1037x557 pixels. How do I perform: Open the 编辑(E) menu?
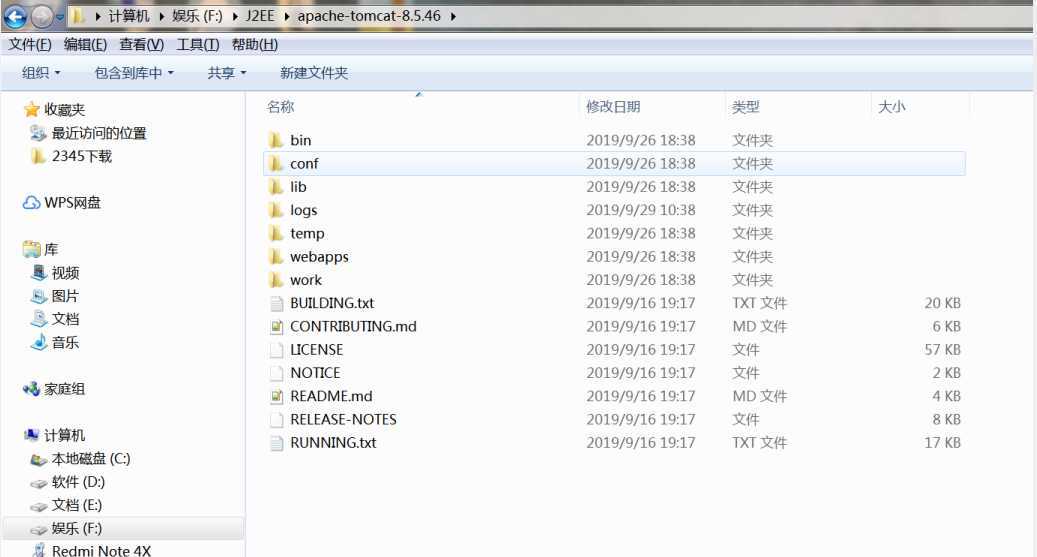(x=85, y=44)
